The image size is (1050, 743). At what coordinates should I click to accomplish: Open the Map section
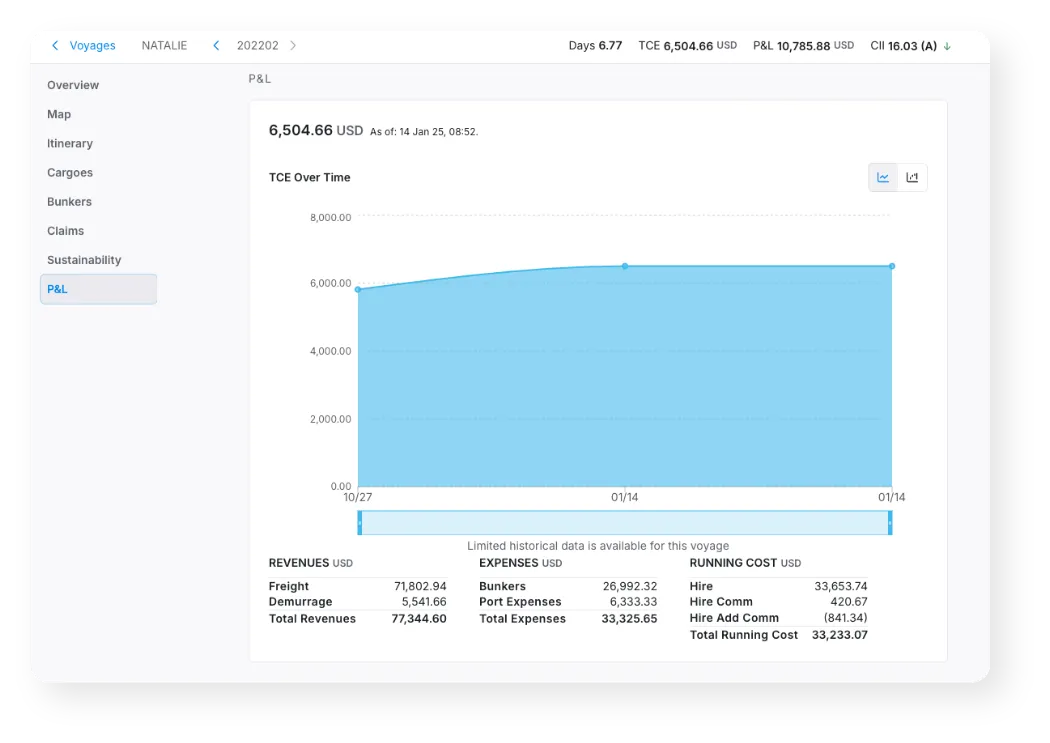coord(58,114)
